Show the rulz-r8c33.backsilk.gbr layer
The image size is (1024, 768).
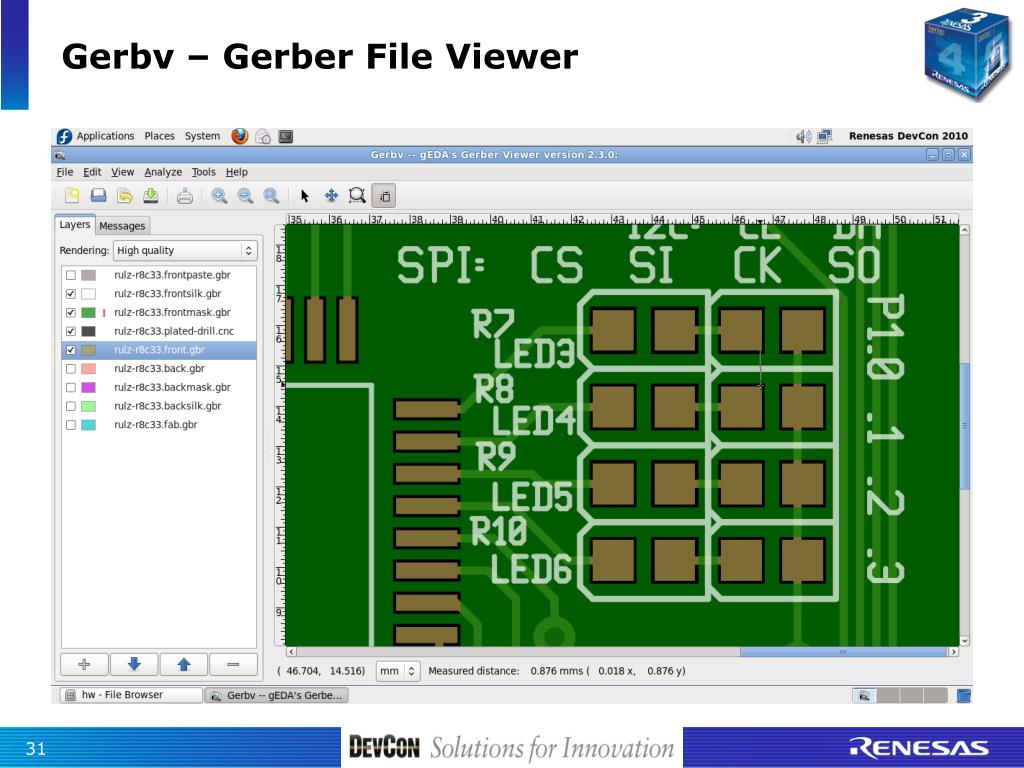pyautogui.click(x=71, y=406)
